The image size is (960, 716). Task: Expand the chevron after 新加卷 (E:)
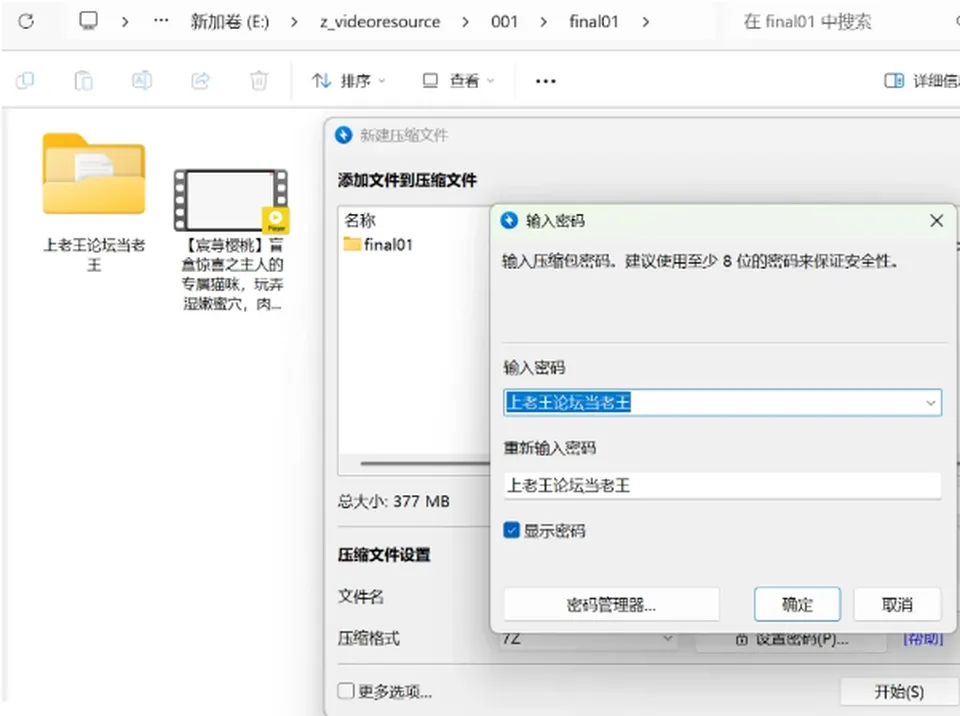coord(294,22)
